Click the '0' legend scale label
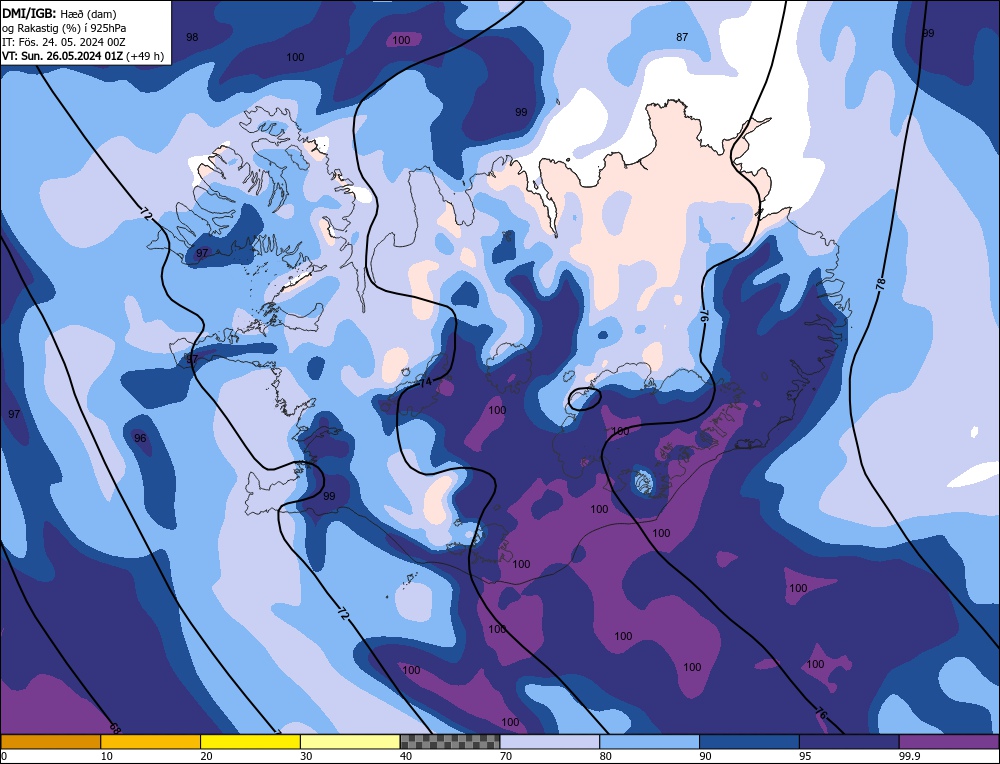The image size is (1000, 764). pos(4,756)
